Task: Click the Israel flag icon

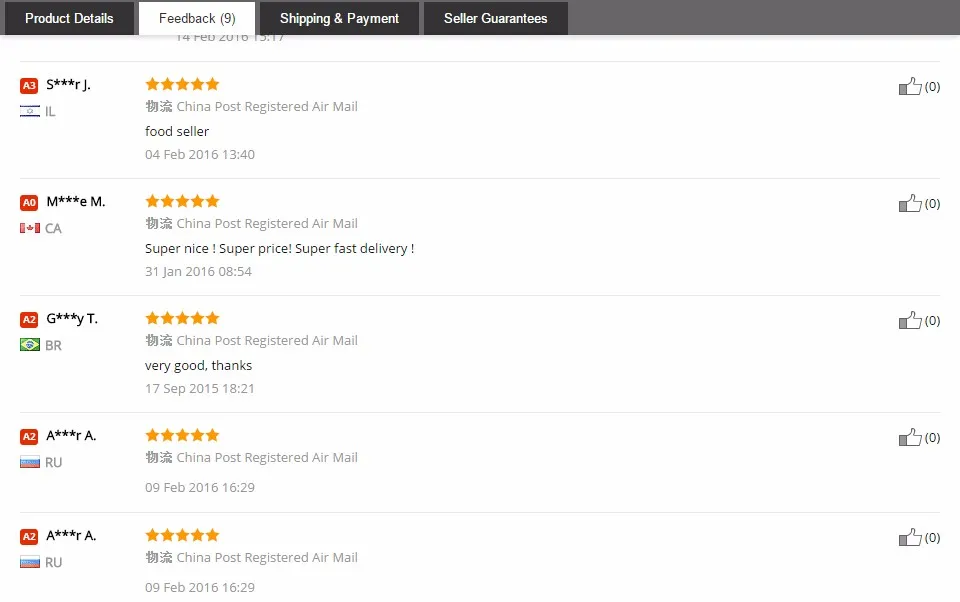Action: point(29,111)
